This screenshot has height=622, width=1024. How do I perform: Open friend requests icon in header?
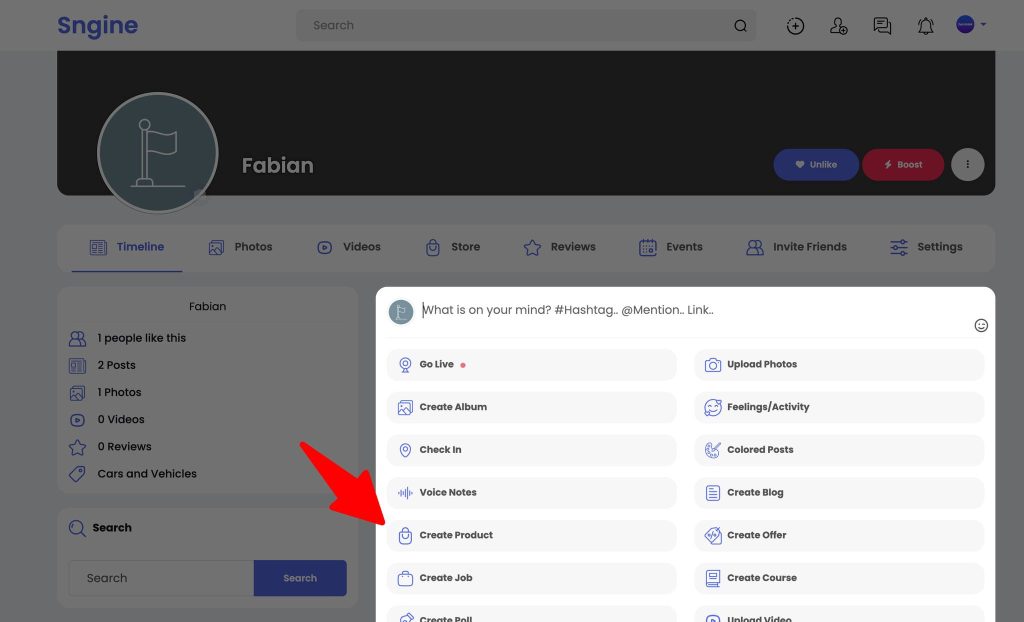pos(839,25)
